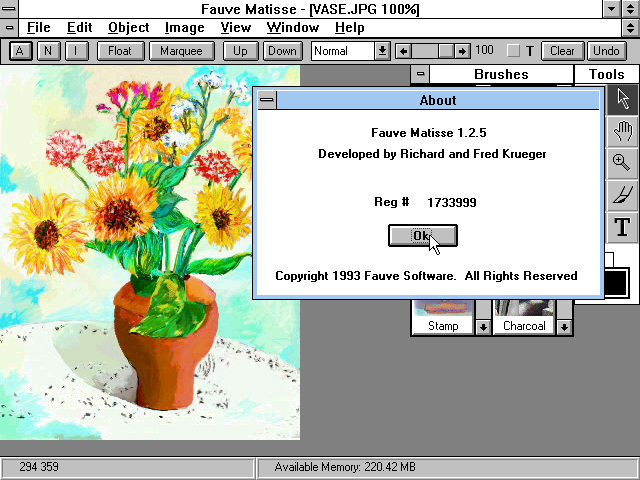
Task: Choose the magnifier zoom tool
Action: [x=622, y=162]
